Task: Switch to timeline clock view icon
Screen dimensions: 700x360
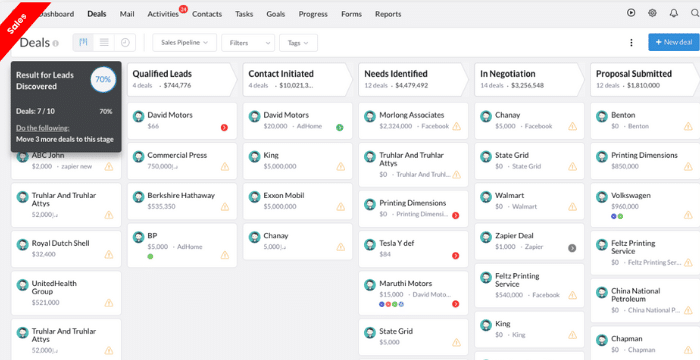Action: tap(125, 42)
